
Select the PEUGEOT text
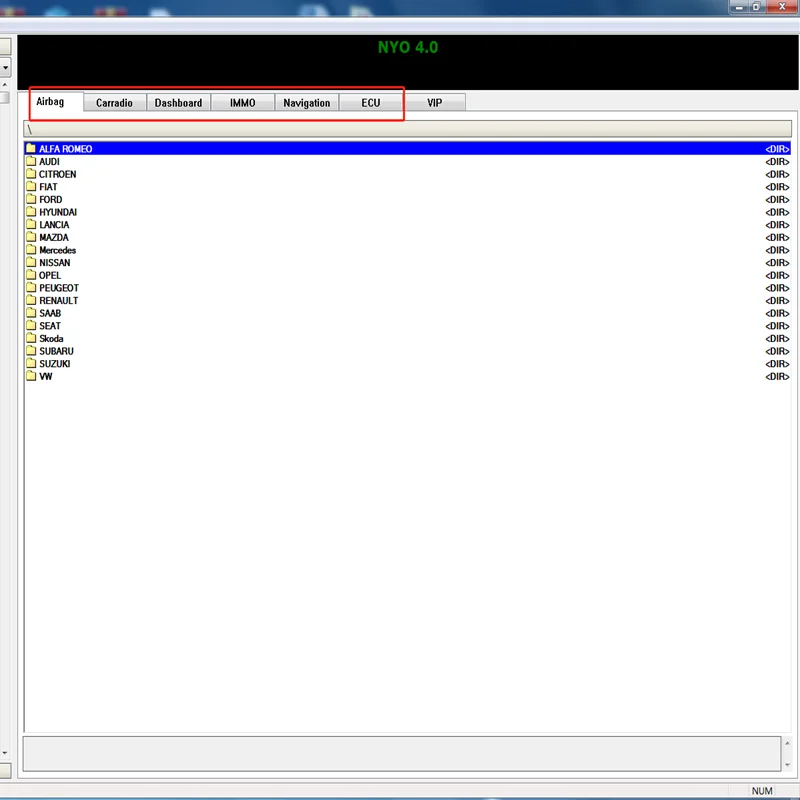[x=59, y=288]
